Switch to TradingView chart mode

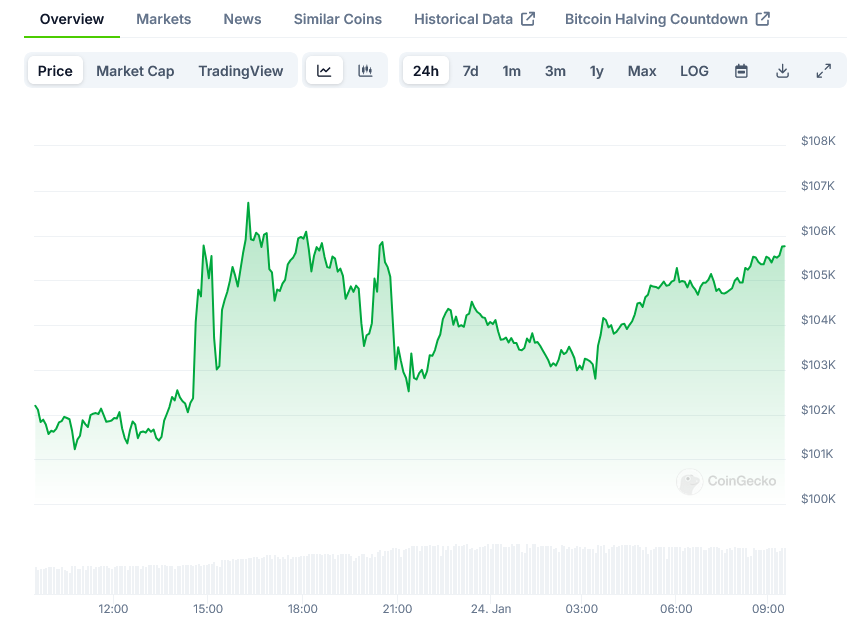point(240,71)
